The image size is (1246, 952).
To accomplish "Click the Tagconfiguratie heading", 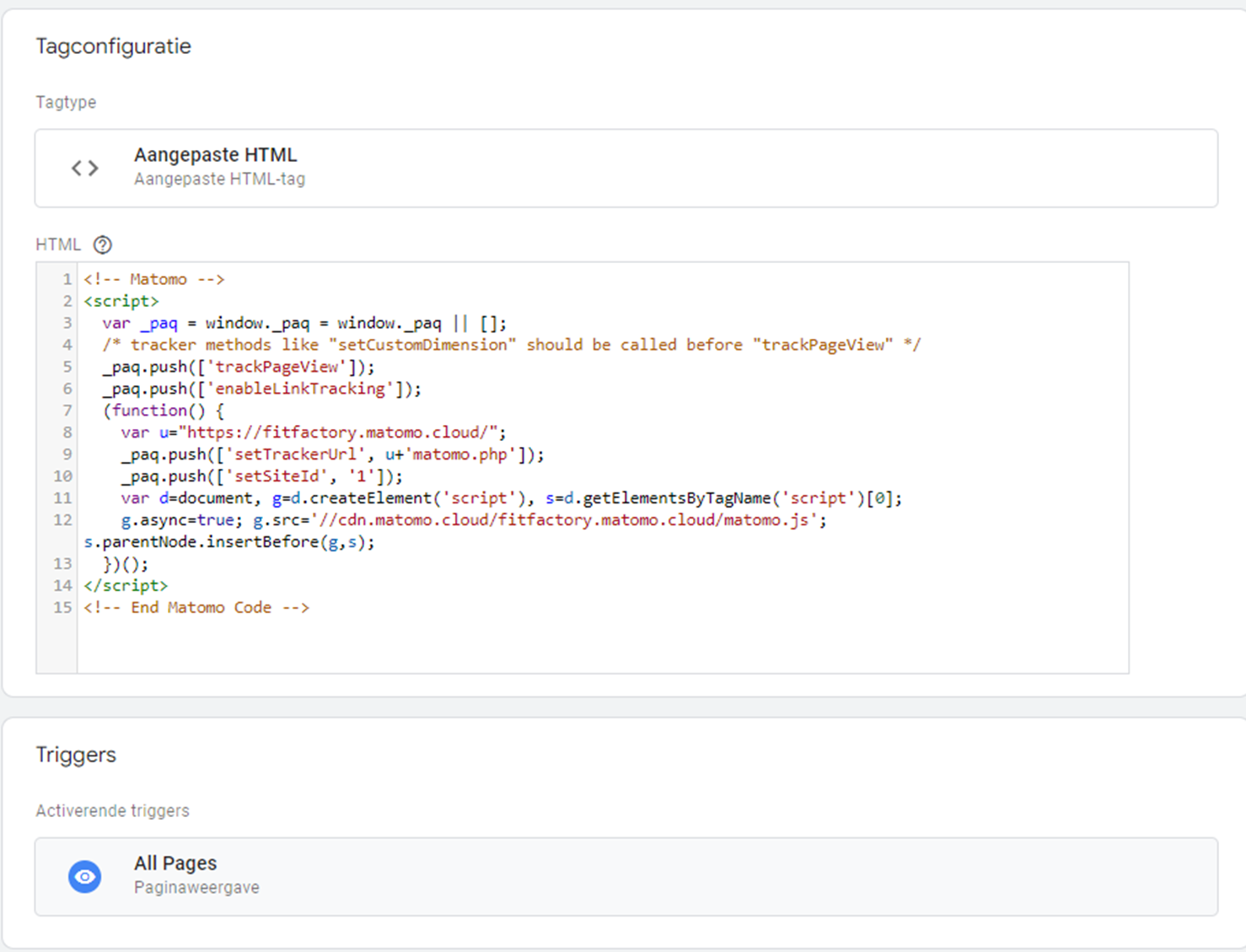I will (113, 46).
